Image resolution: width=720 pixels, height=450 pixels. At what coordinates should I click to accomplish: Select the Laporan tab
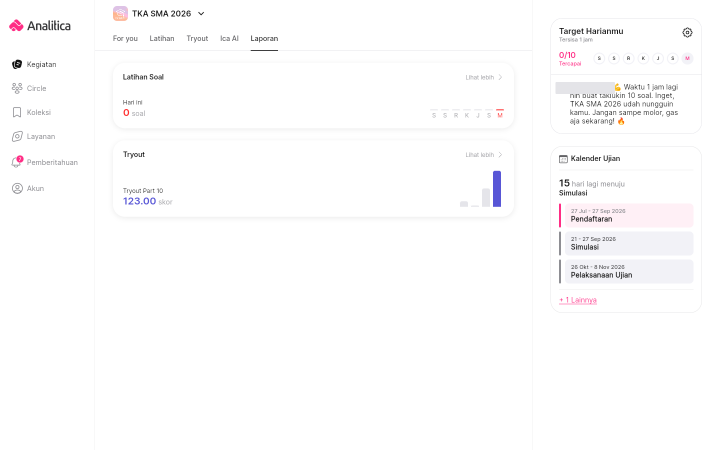tap(264, 39)
